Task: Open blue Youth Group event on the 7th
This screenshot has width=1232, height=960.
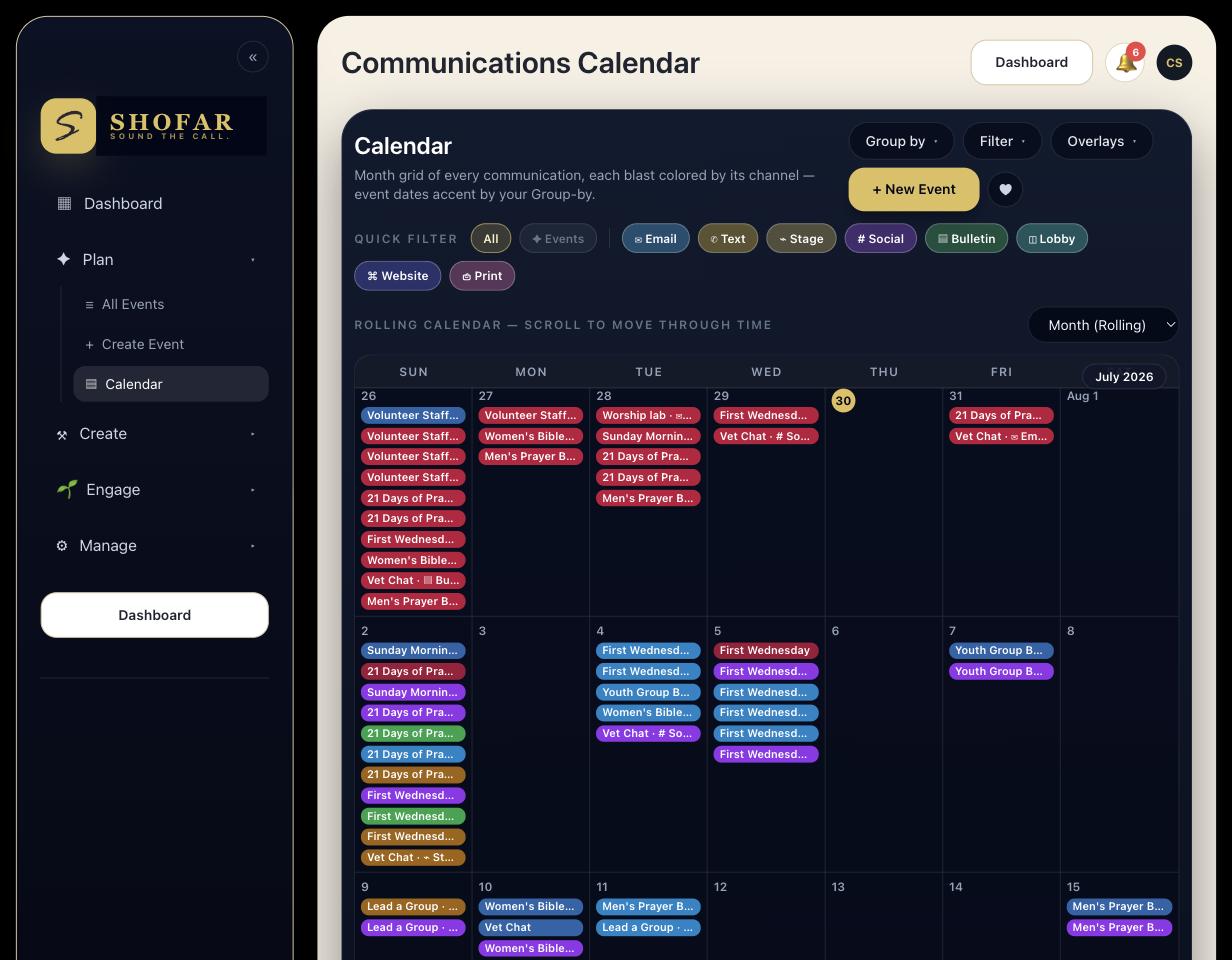Action: pyautogui.click(x=1001, y=651)
